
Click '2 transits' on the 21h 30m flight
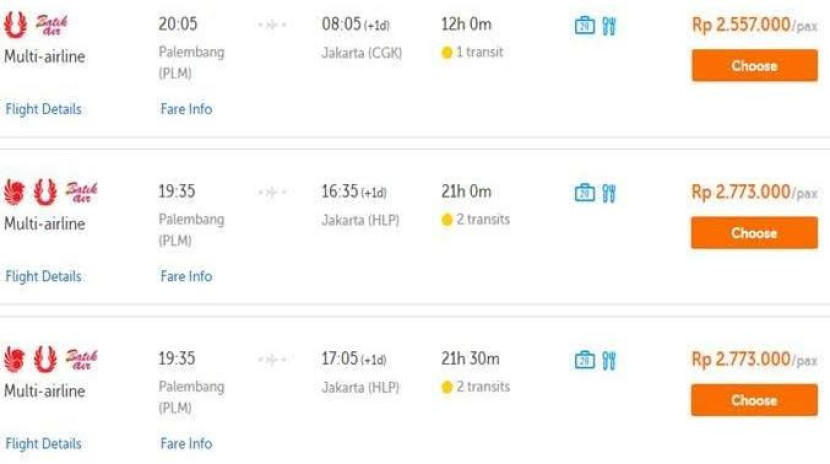click(x=483, y=387)
